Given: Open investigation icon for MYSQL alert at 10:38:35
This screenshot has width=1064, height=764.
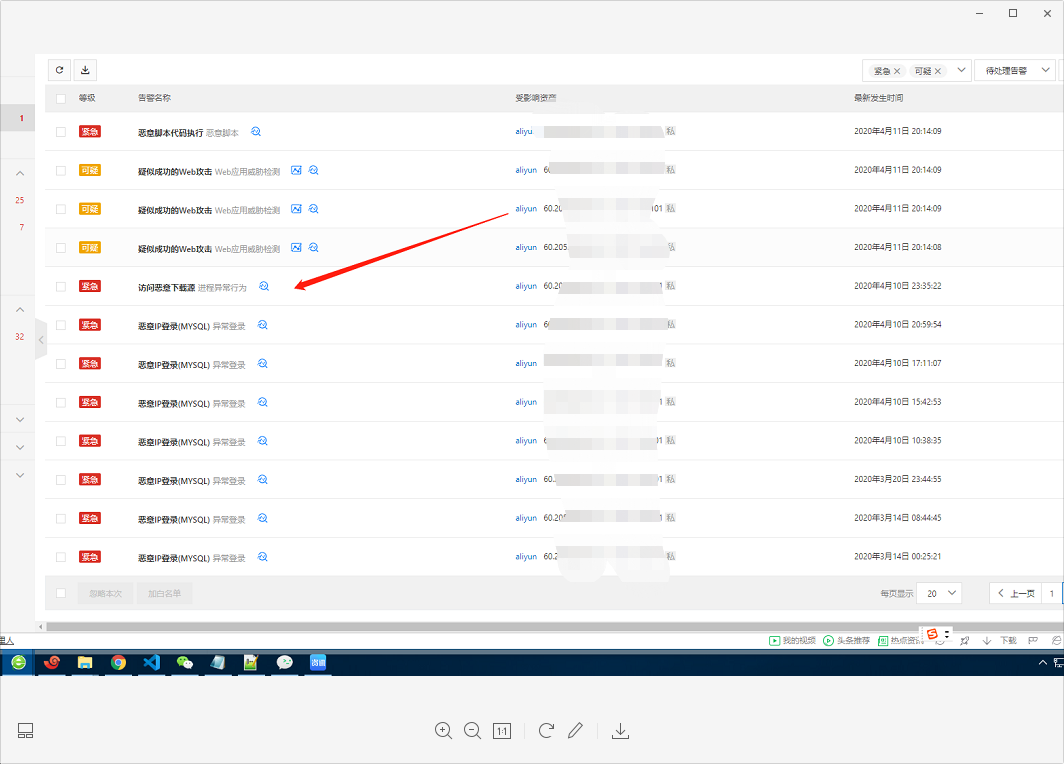Looking at the screenshot, I should tap(263, 441).
